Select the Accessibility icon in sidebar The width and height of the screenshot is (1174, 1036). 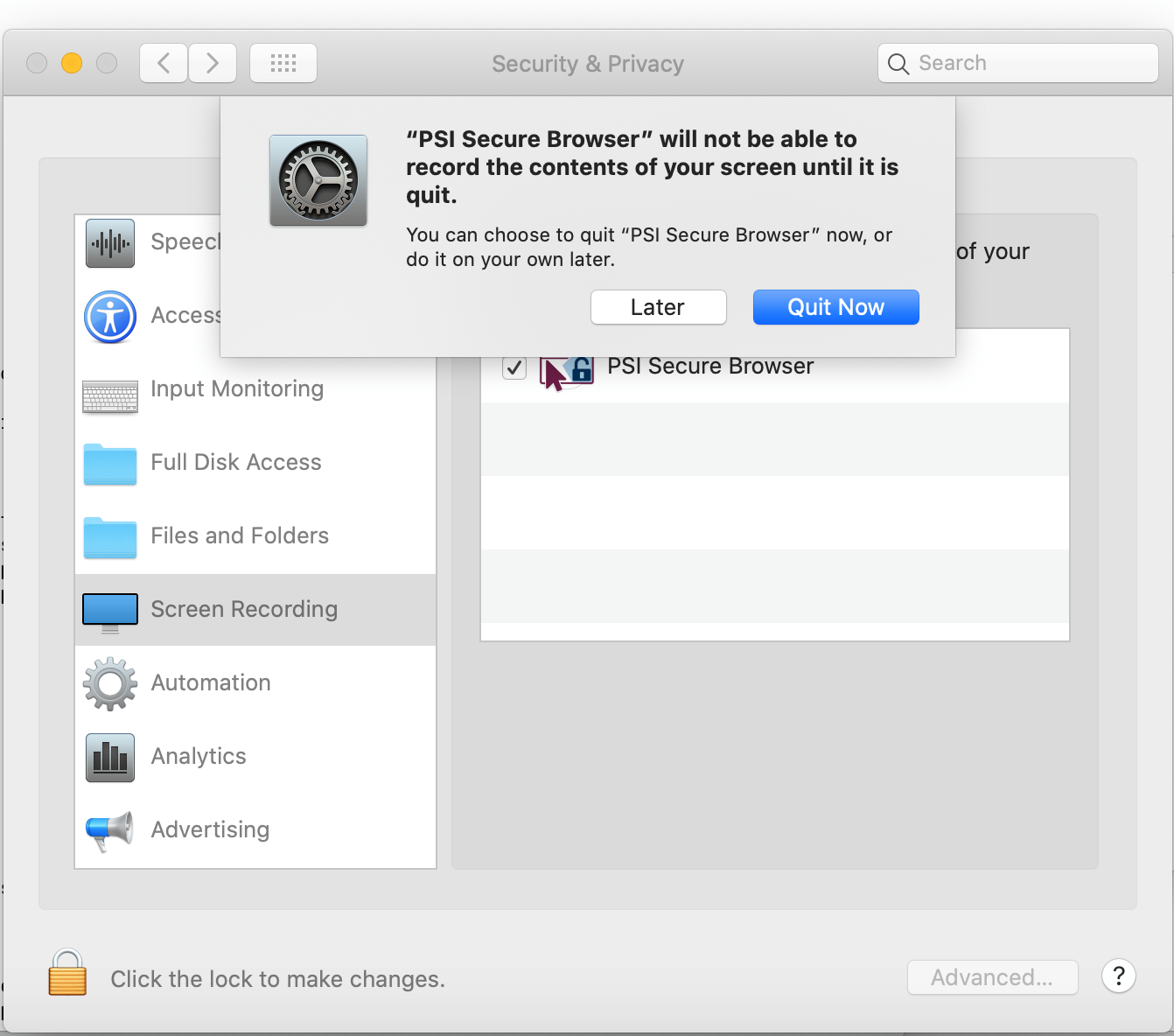tap(110, 317)
